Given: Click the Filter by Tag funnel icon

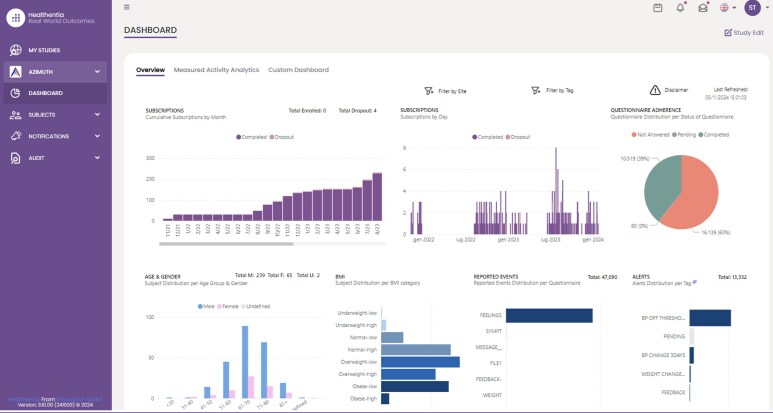Looking at the screenshot, I should [536, 90].
